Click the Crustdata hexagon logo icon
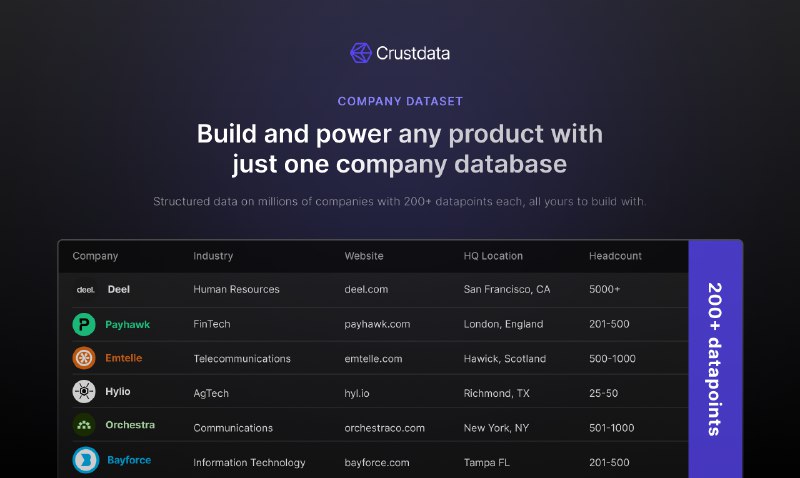The width and height of the screenshot is (800, 478). (x=360, y=53)
